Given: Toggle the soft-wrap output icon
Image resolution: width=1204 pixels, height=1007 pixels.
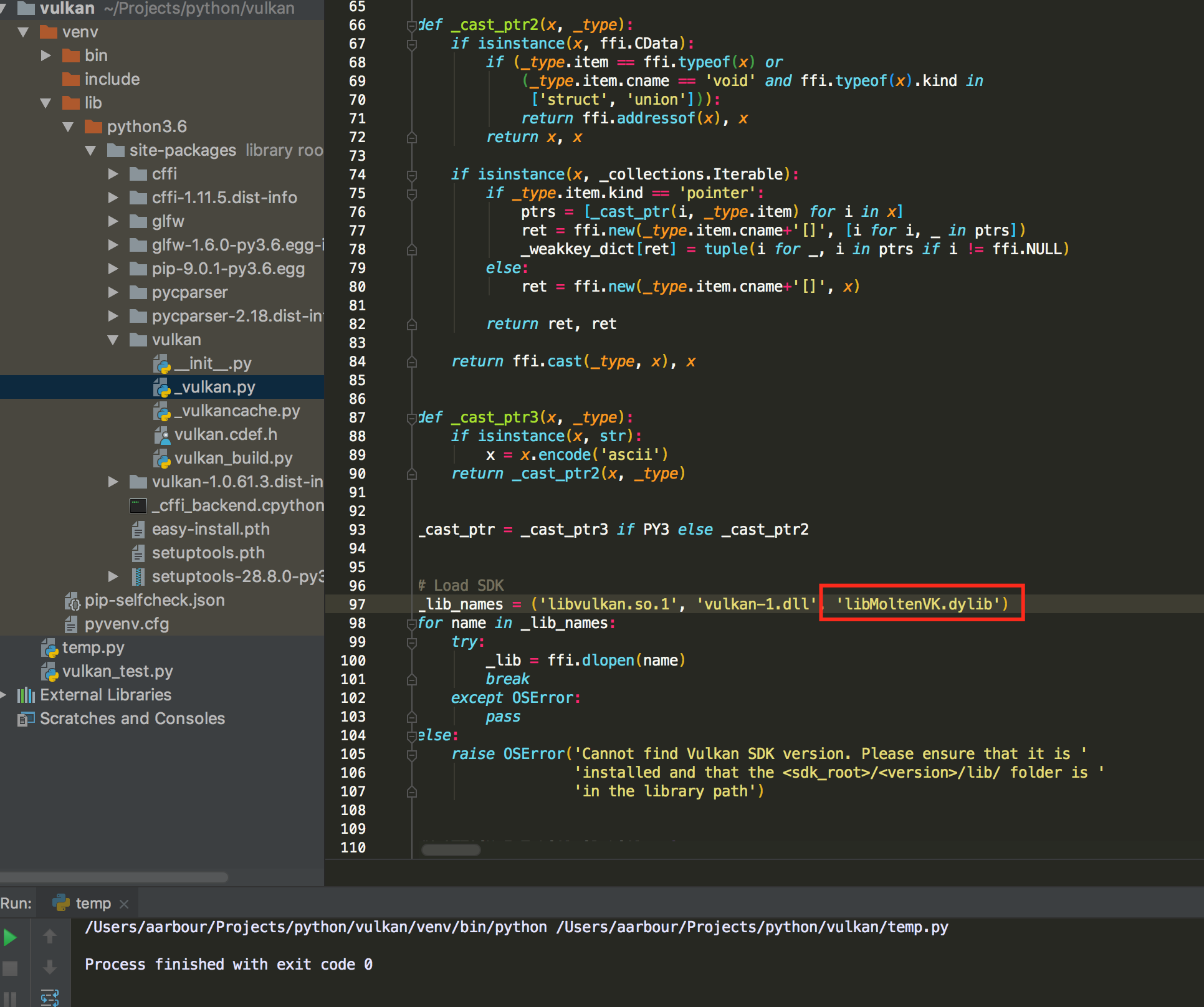Looking at the screenshot, I should coord(50,996).
